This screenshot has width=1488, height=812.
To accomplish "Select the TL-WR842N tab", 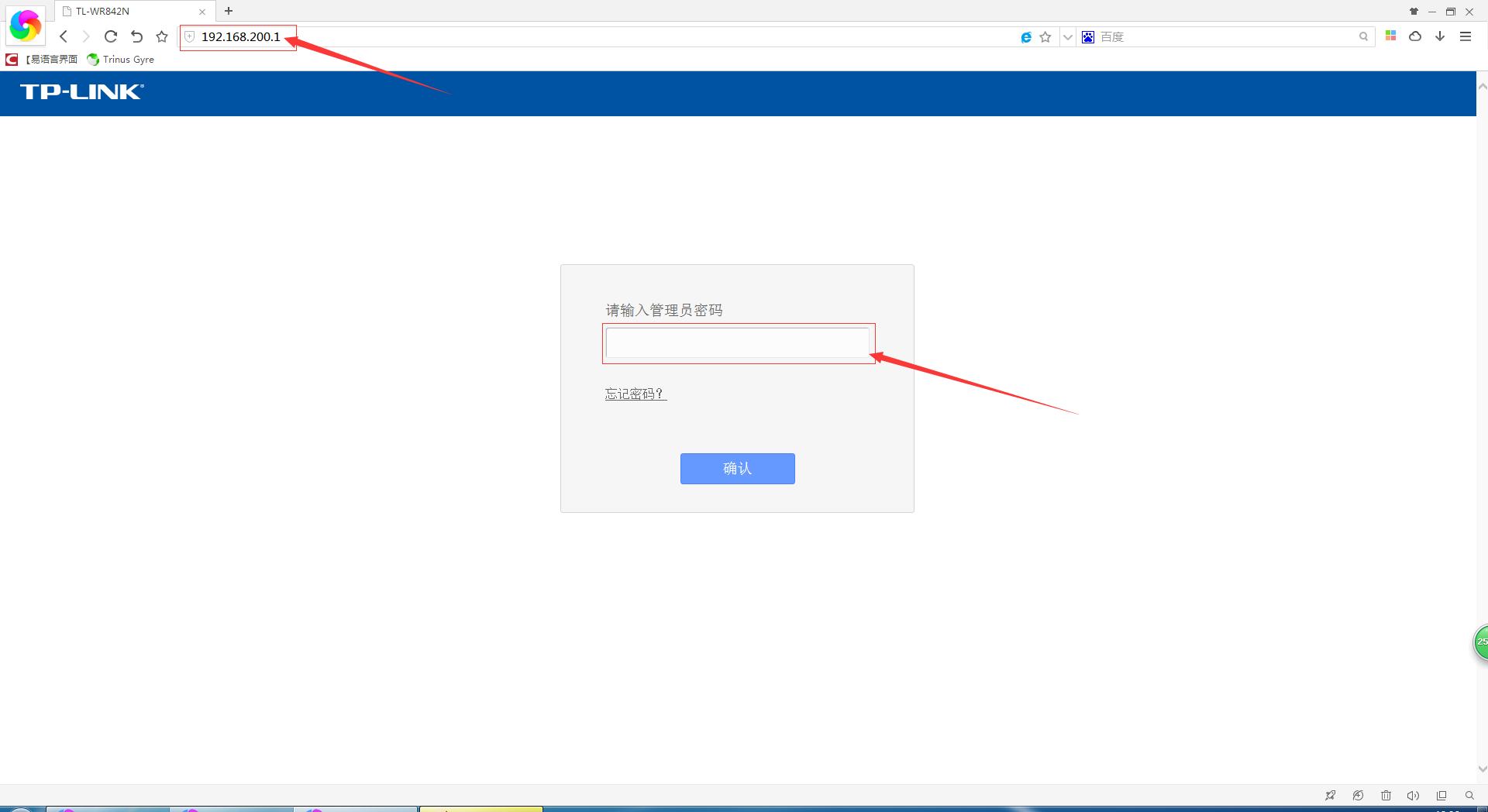I will pyautogui.click(x=133, y=12).
